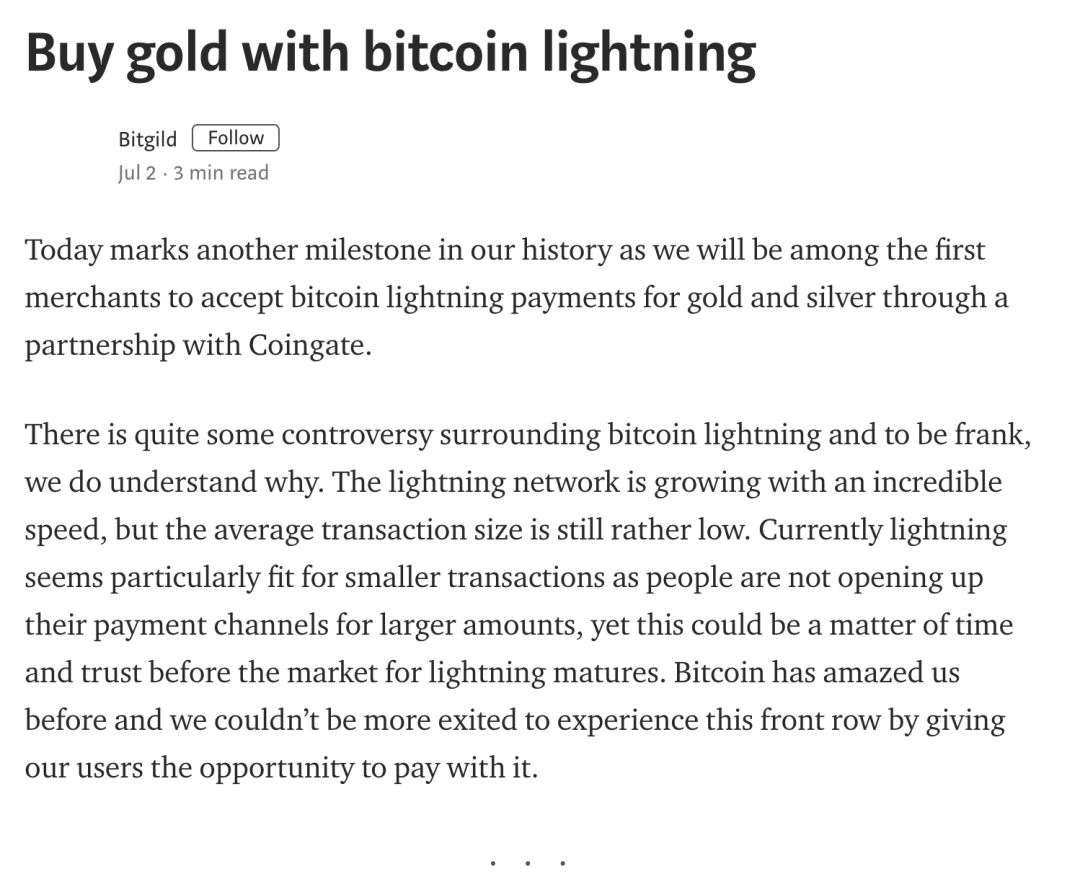Click the misspelled word 'exited' in the text
Viewport: 1080px width, 877px height.
[x=477, y=720]
